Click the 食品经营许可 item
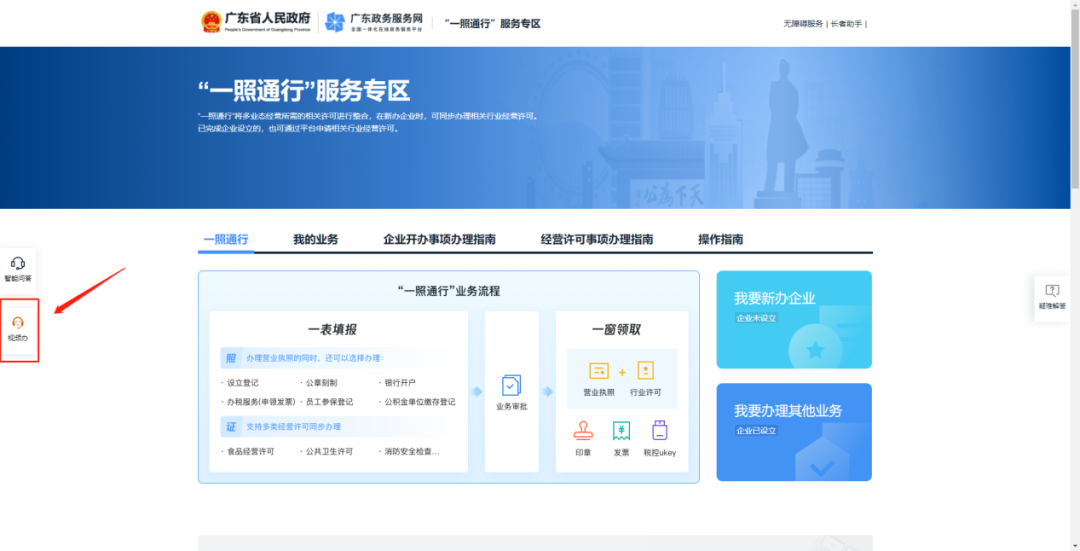1080x551 pixels. (x=251, y=452)
